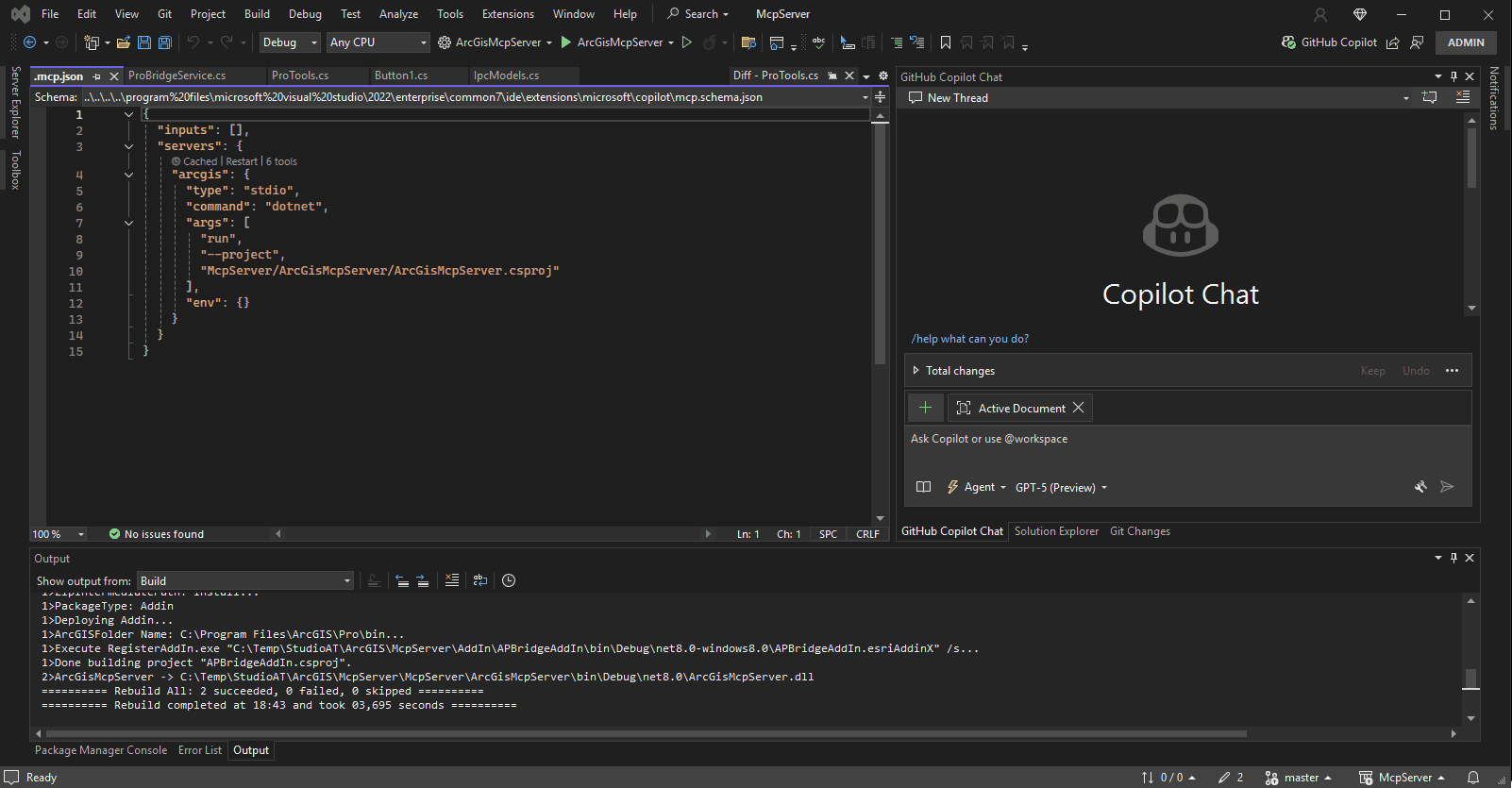Click the Output panel vertical scrollbar thumb
Screen dimensions: 1512x788
1470,679
